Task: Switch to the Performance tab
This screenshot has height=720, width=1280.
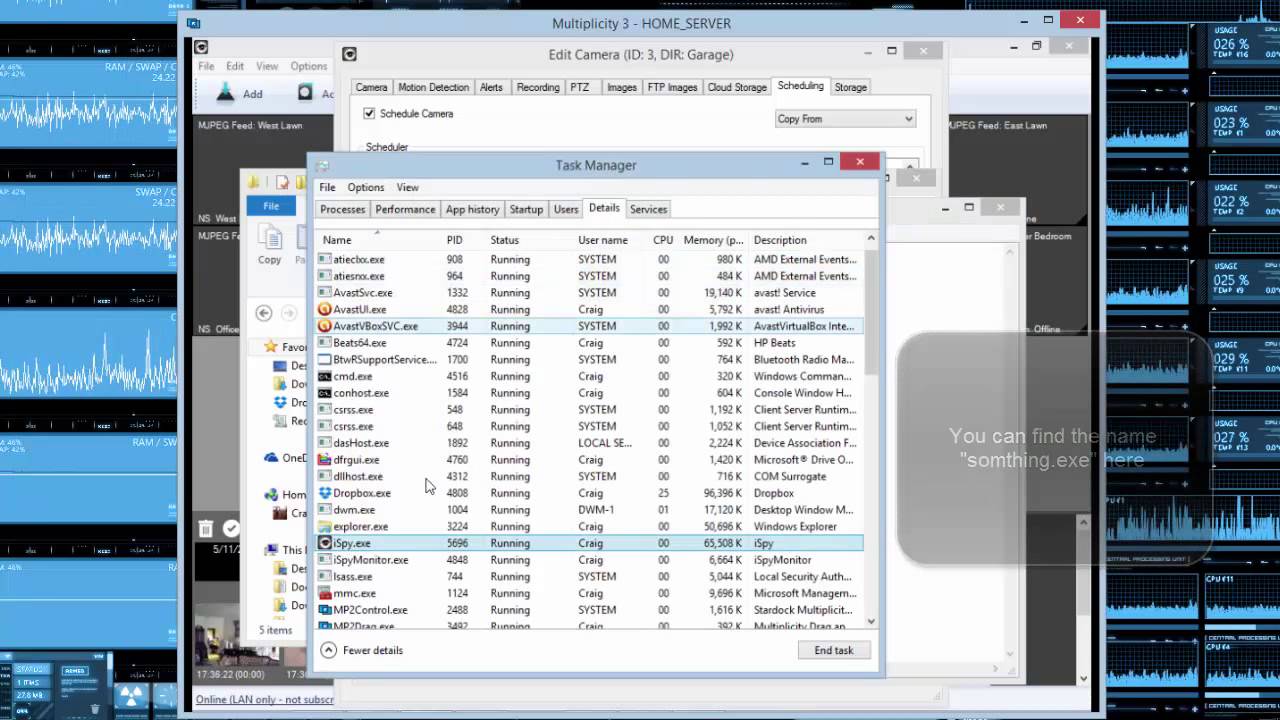Action: pyautogui.click(x=405, y=209)
